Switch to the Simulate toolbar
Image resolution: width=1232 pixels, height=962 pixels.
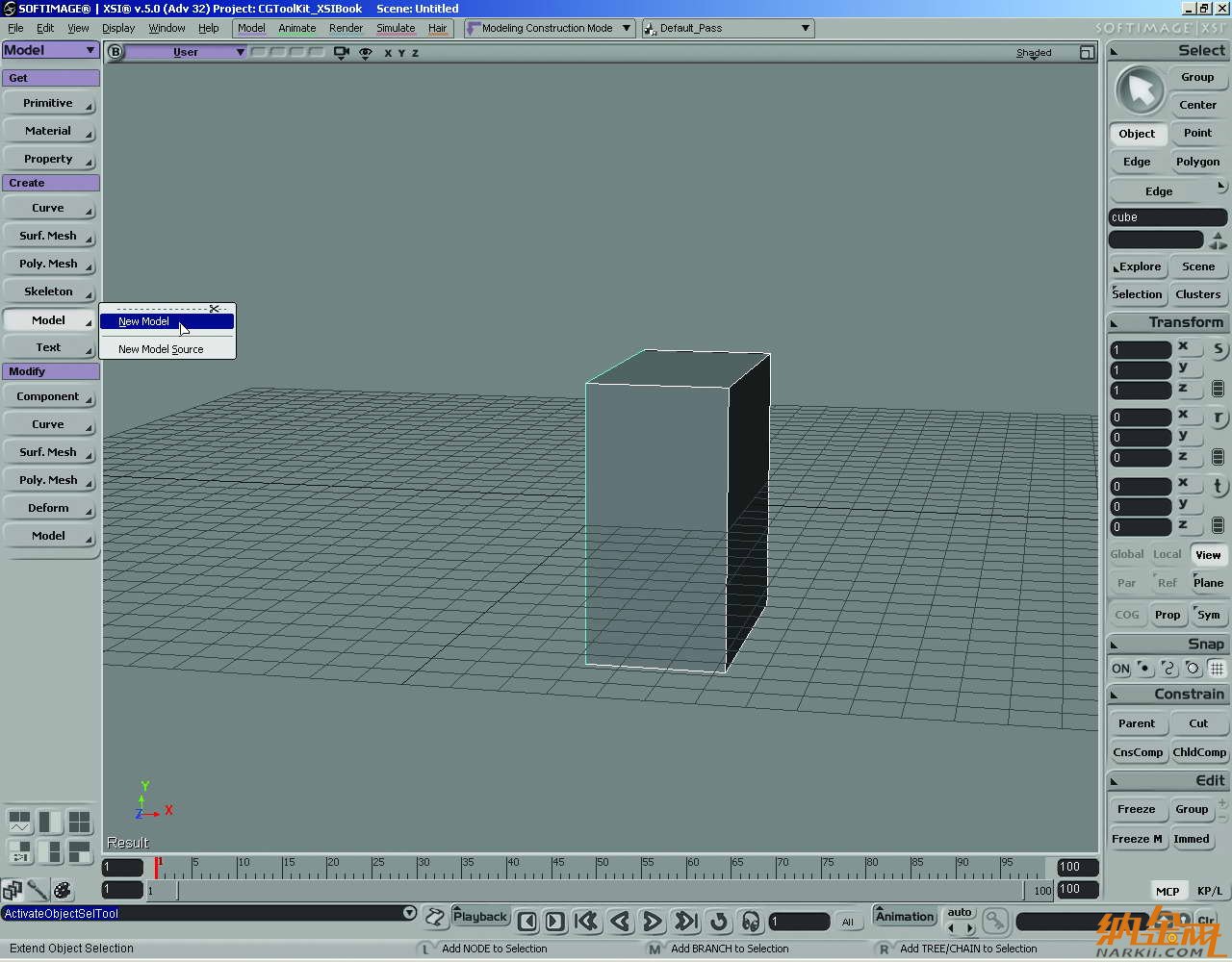coord(396,28)
